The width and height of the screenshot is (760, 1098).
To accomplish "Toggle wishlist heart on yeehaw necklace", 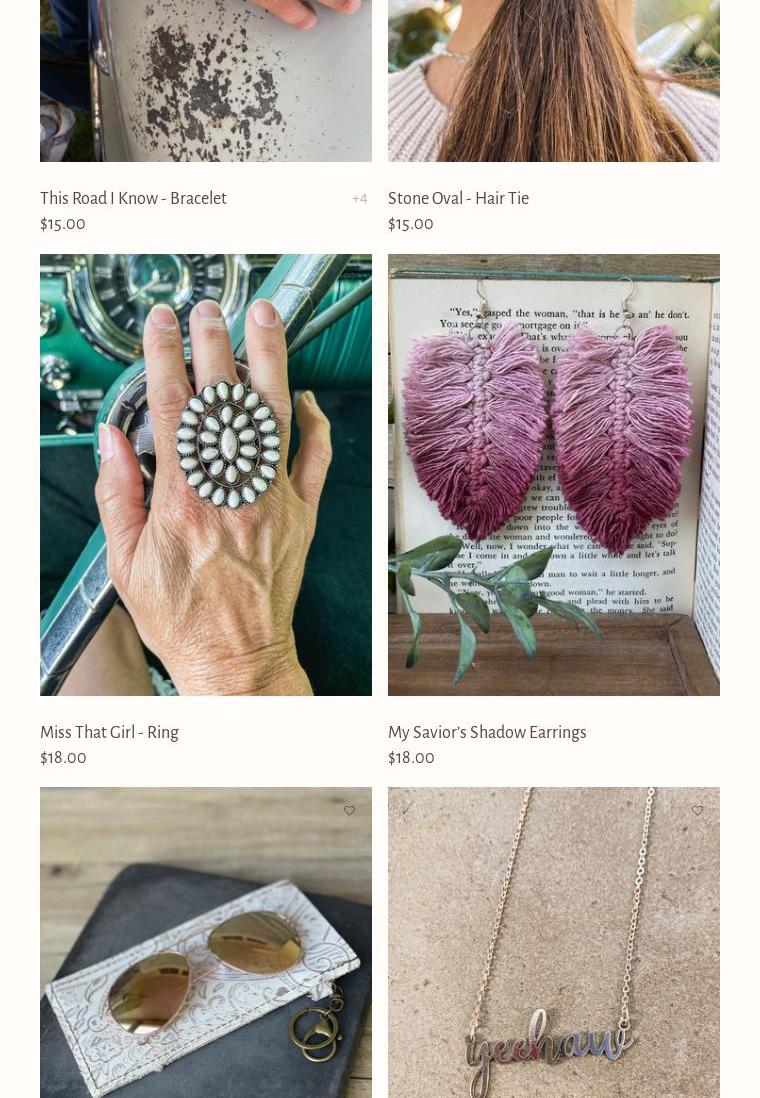I will pos(697,810).
